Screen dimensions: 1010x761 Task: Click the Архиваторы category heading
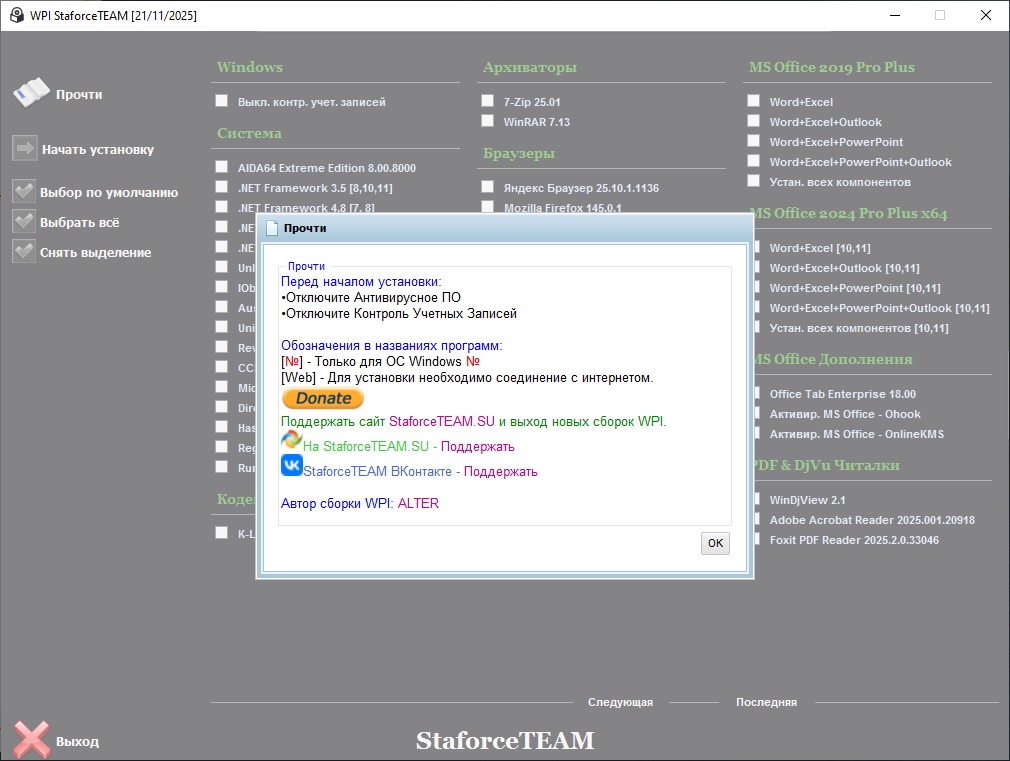coord(530,67)
